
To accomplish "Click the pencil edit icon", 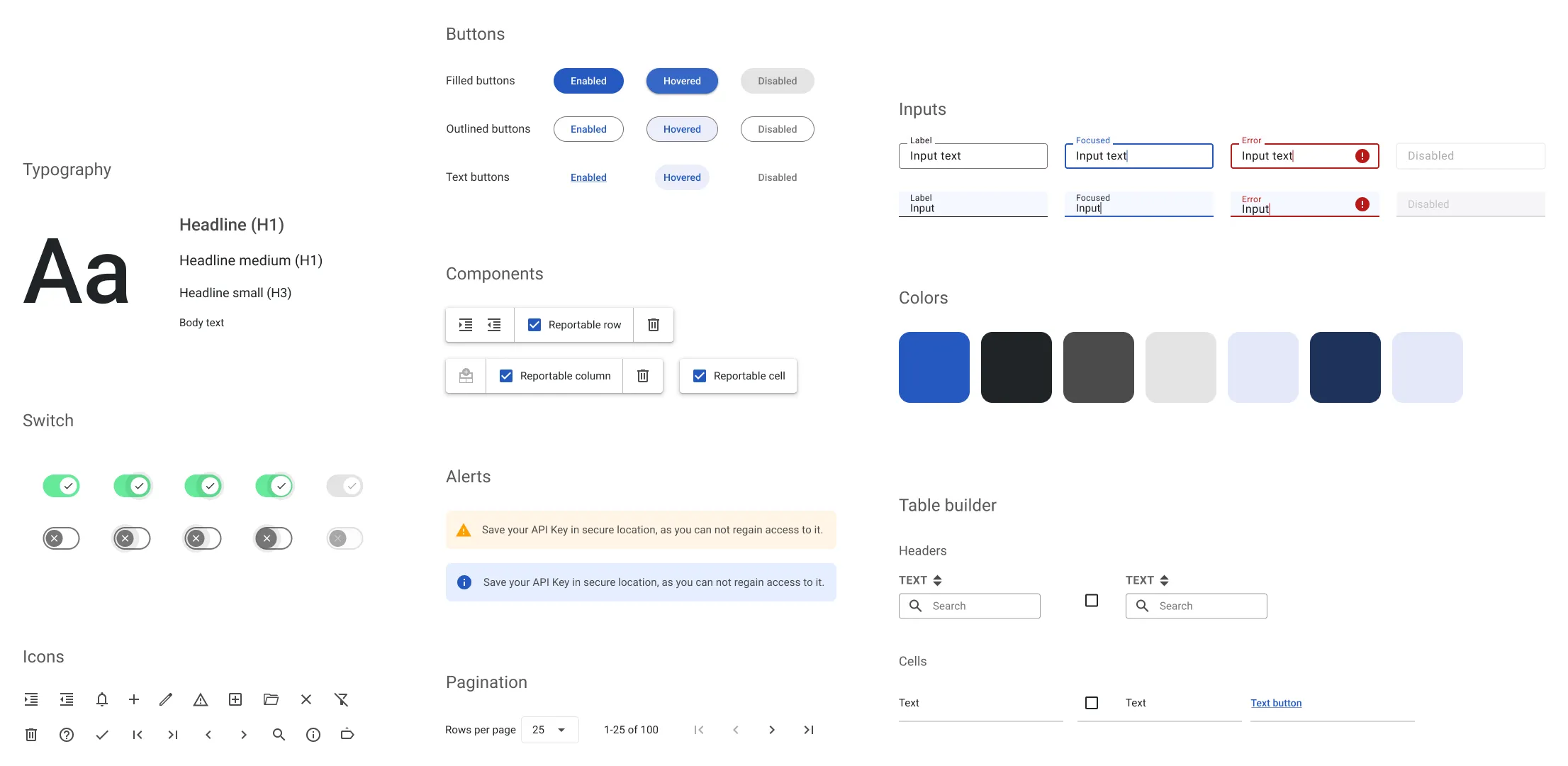I will 166,699.
